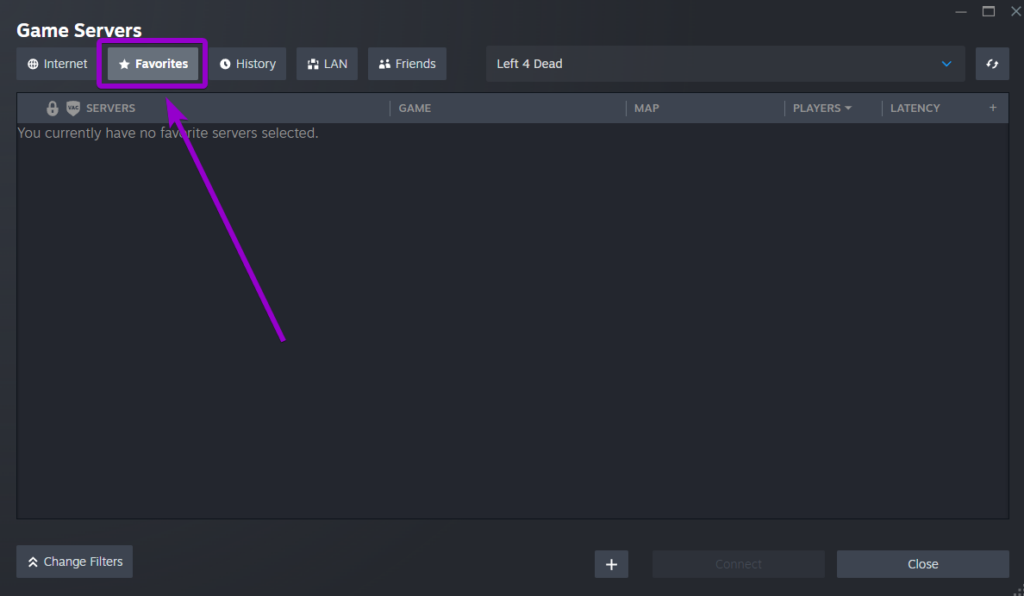Click the VAC shield icon in Servers header

pos(70,107)
